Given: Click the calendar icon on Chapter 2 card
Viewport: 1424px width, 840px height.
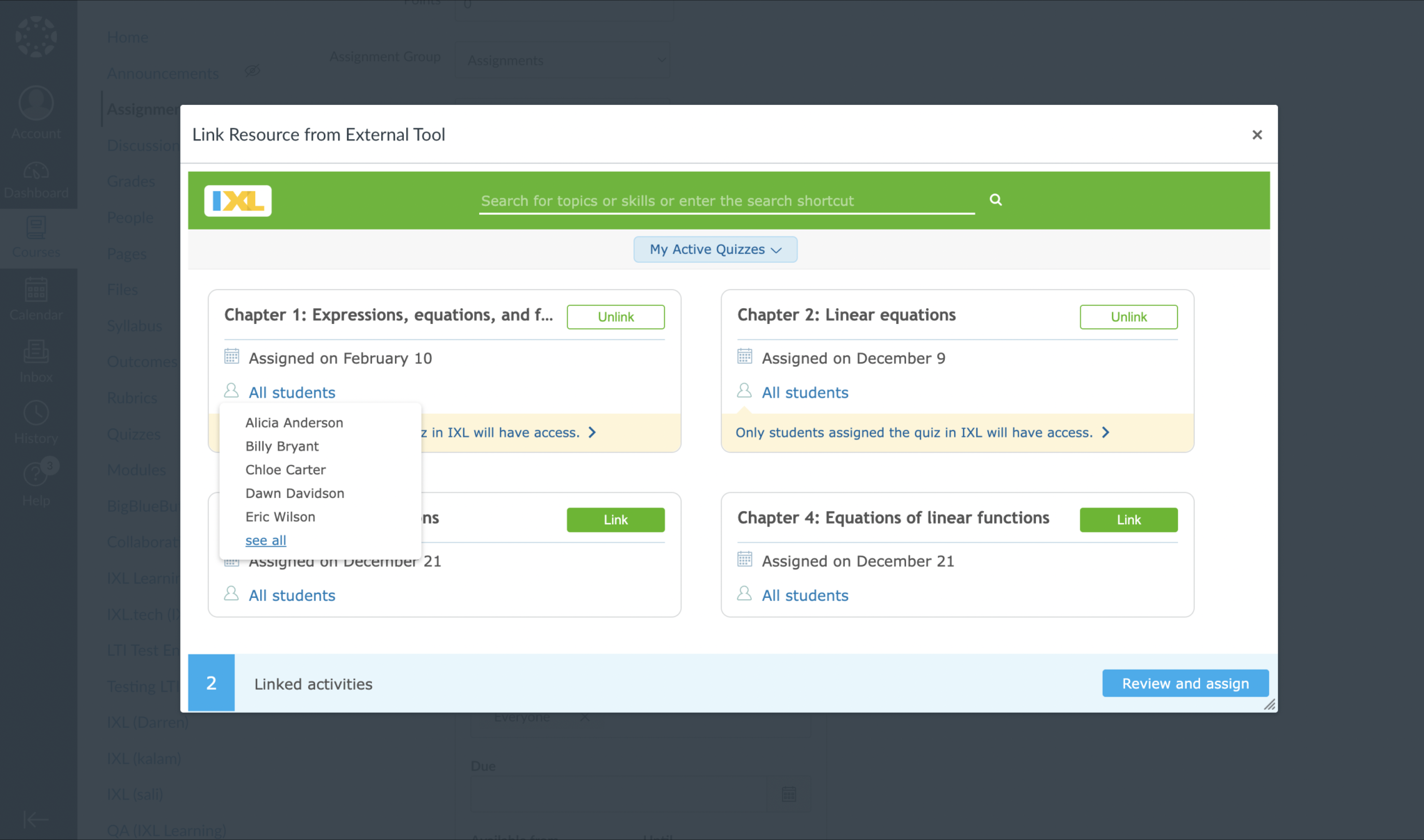Looking at the screenshot, I should [744, 356].
